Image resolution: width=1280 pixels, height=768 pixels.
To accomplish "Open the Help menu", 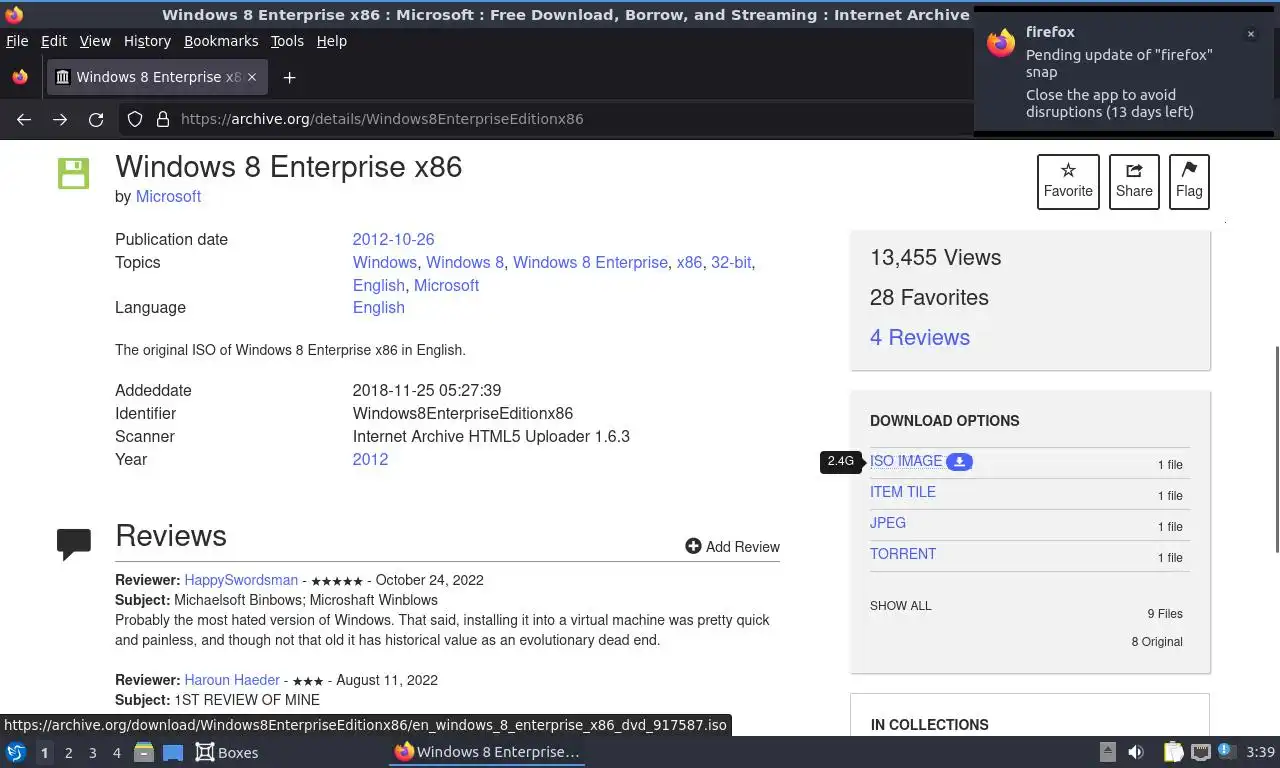I will [332, 41].
